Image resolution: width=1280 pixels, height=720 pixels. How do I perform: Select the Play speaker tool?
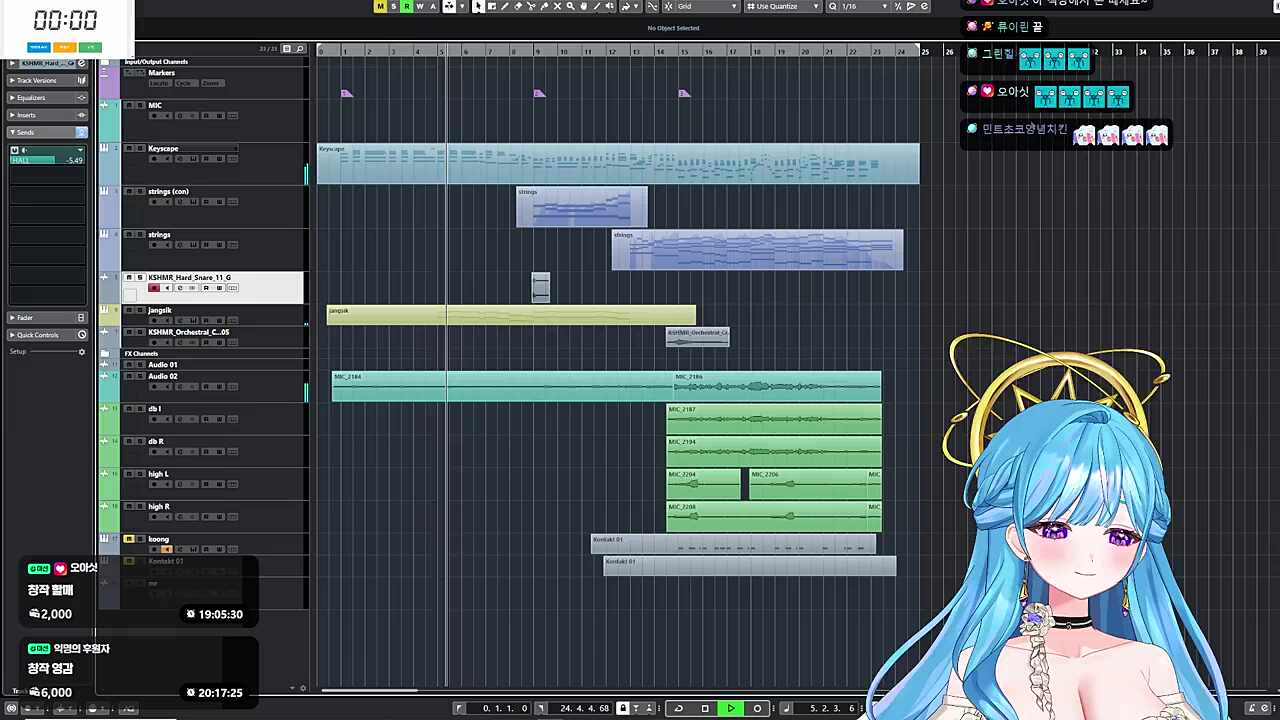610,6
